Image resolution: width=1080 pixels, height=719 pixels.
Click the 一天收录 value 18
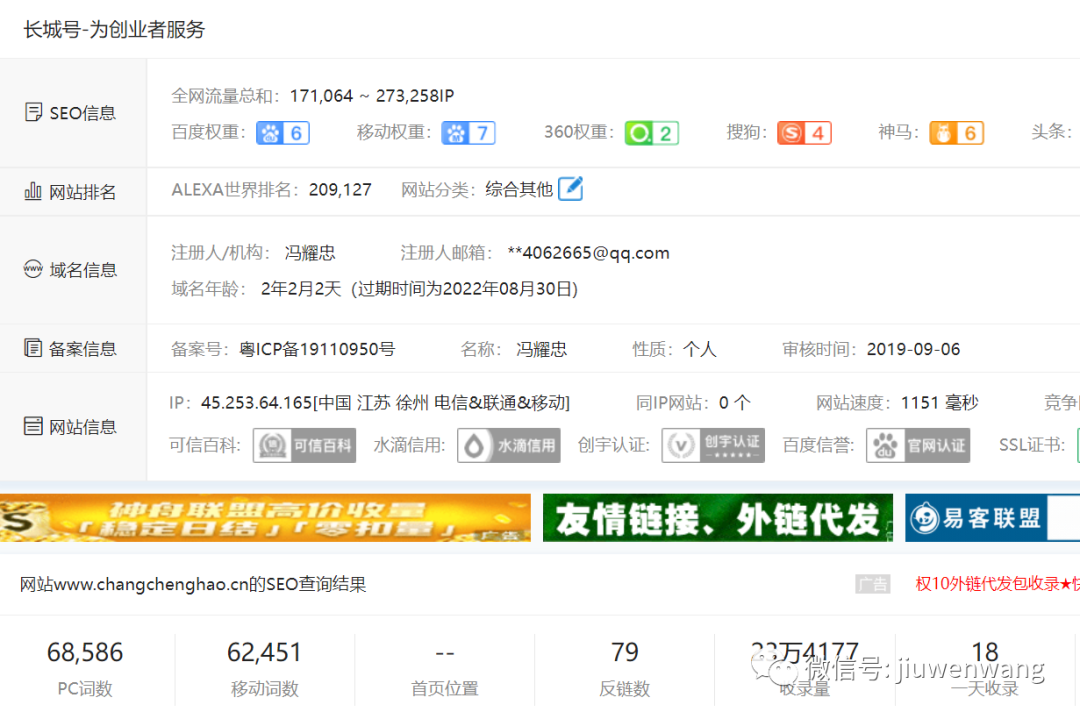click(985, 652)
